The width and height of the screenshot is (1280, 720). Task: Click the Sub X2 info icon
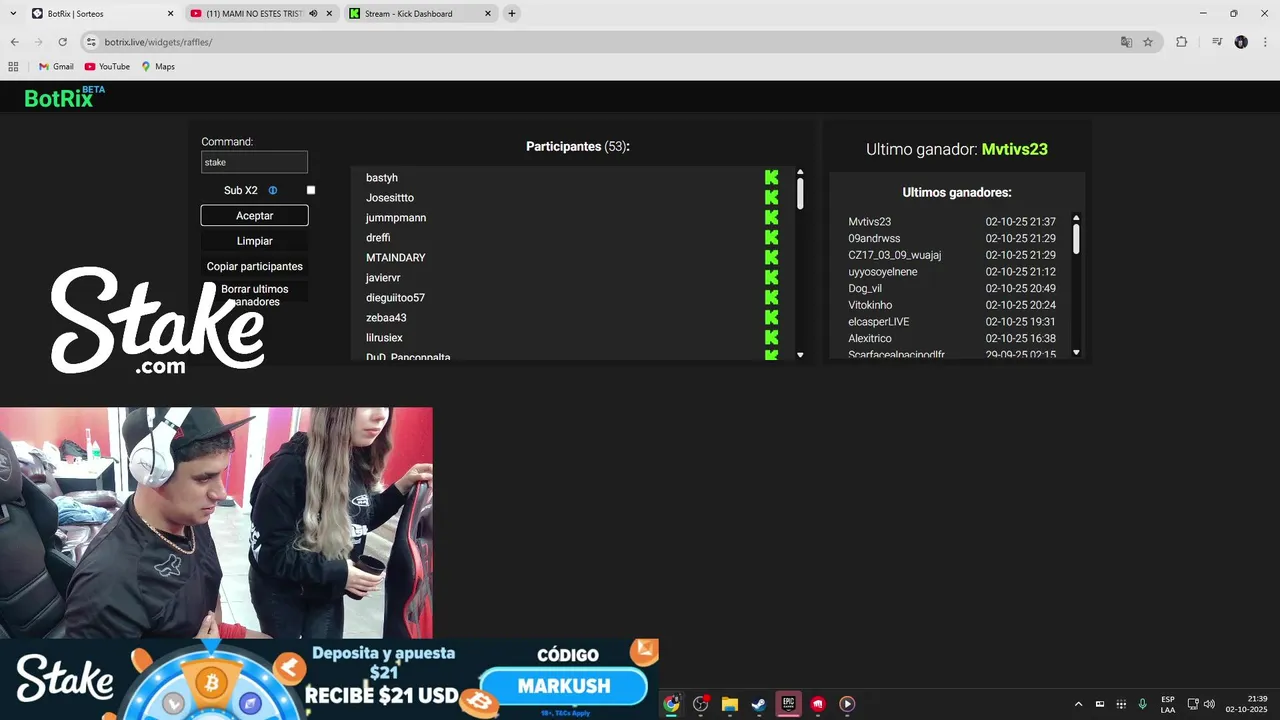pyautogui.click(x=272, y=190)
